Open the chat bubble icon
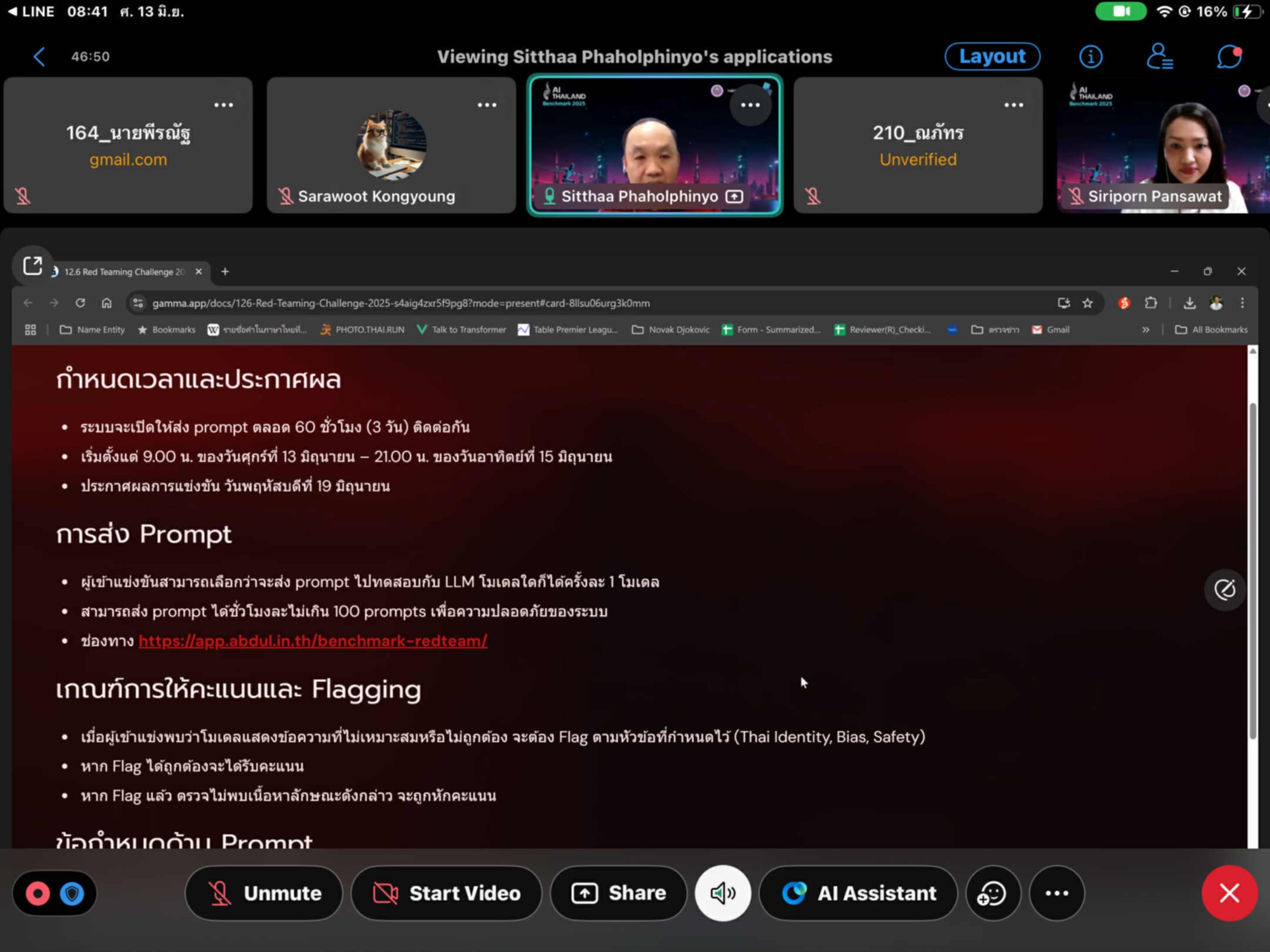 point(1228,57)
